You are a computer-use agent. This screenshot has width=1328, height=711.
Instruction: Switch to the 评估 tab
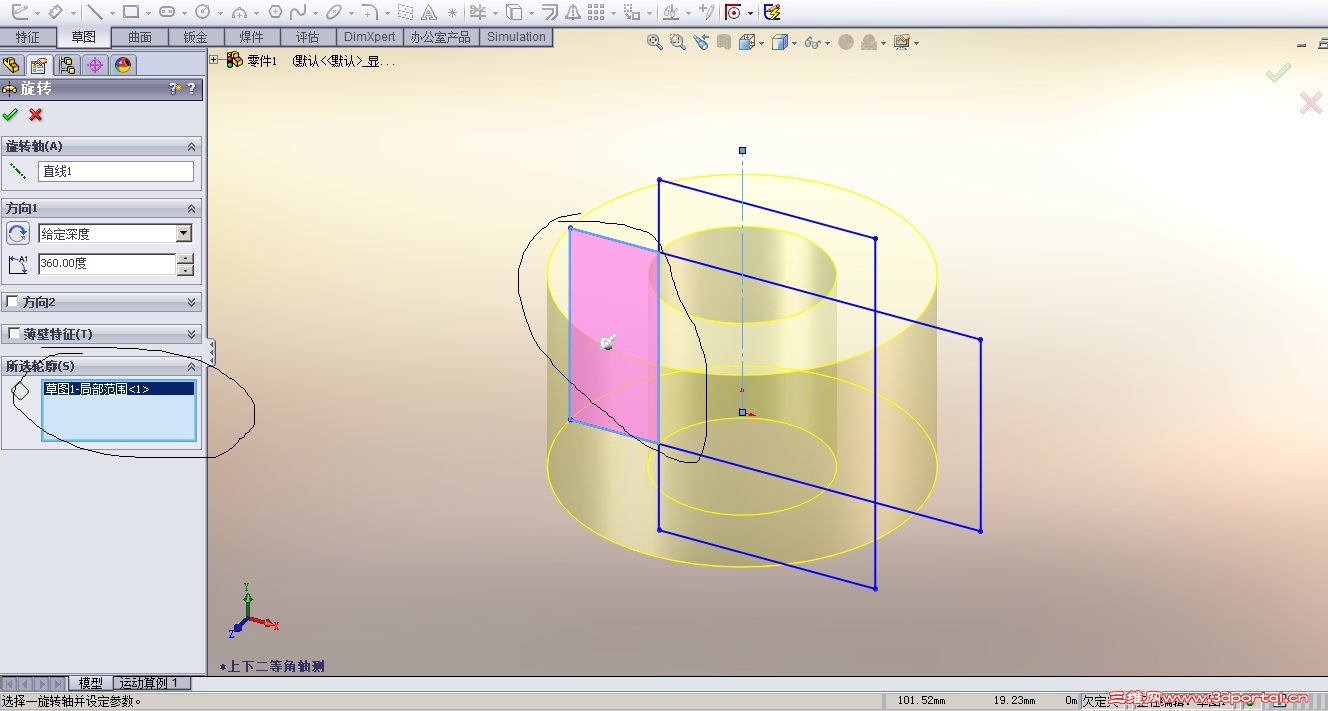coord(307,37)
